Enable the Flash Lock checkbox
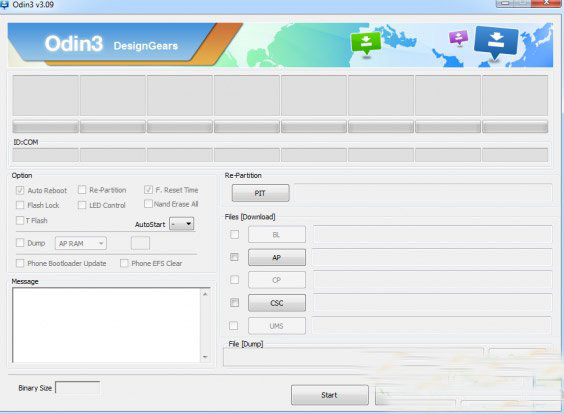564x414 pixels. pos(20,205)
